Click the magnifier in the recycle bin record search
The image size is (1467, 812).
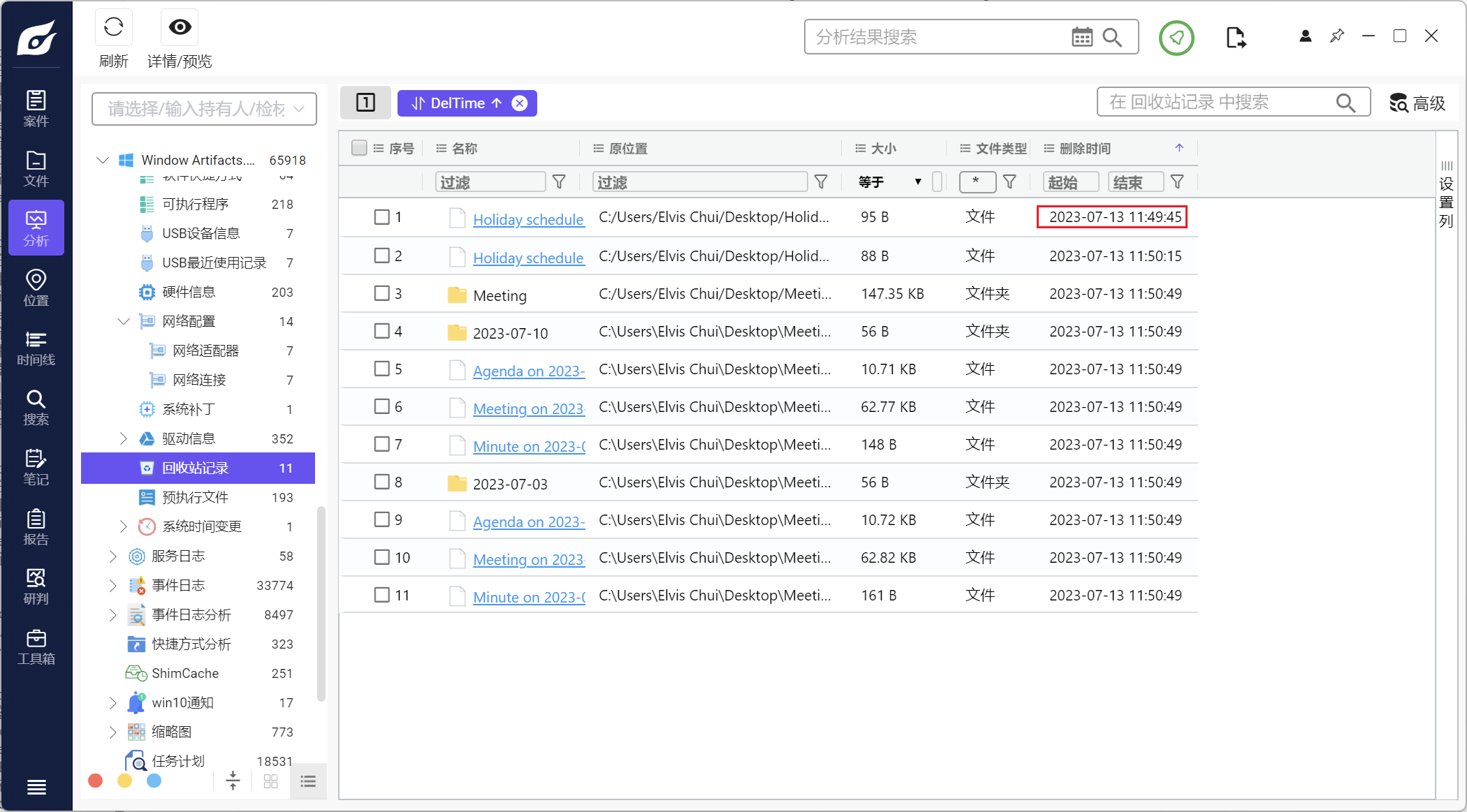(1345, 103)
